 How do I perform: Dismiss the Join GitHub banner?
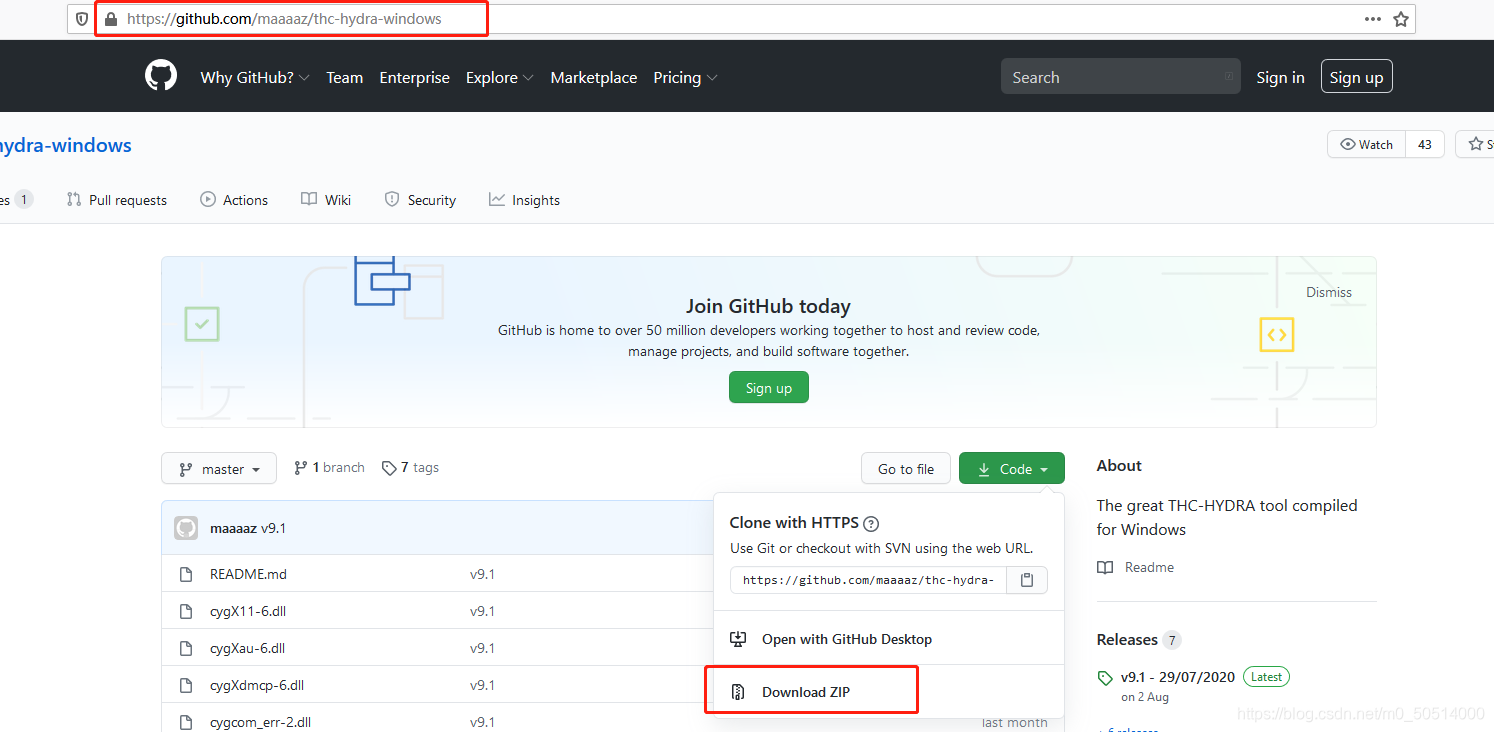click(x=1329, y=292)
